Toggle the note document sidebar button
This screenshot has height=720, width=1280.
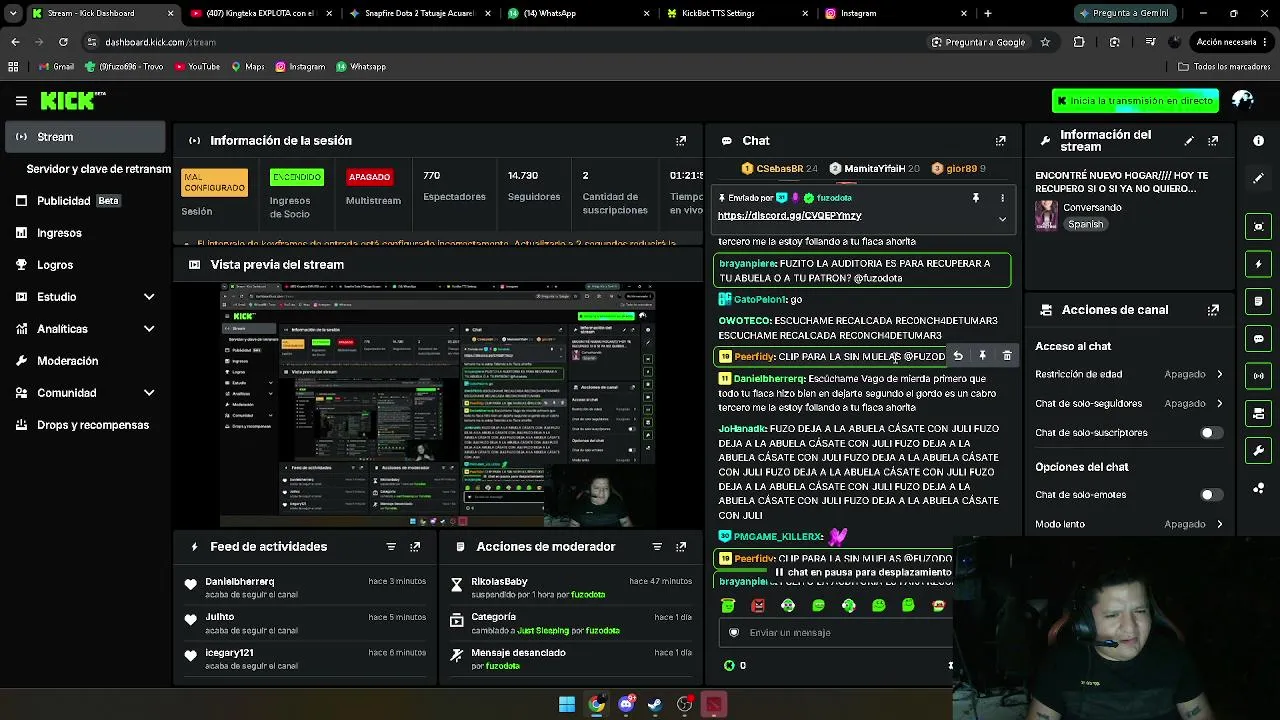click(1259, 301)
